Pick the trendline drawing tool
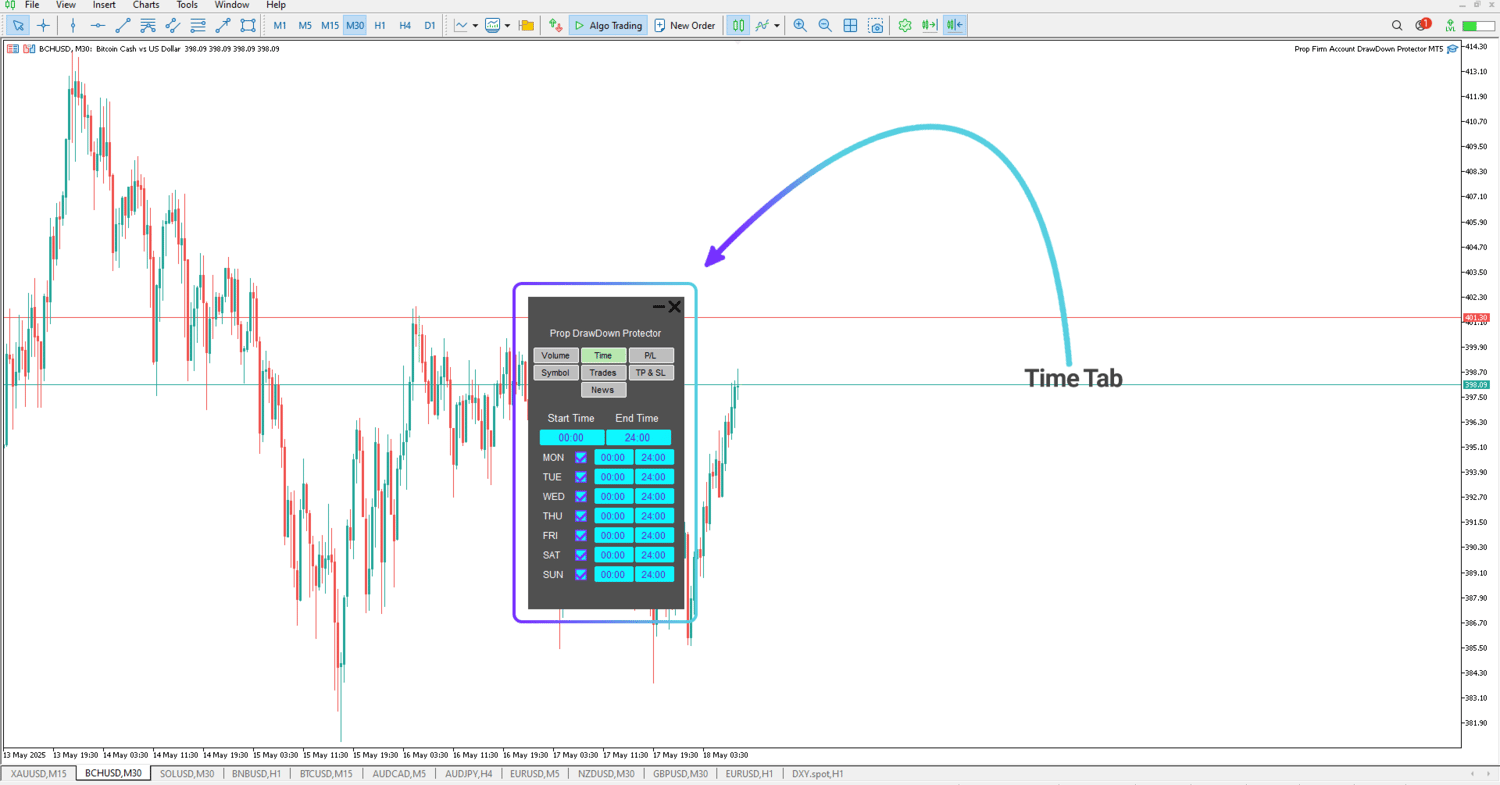This screenshot has height=785, width=1500. click(123, 25)
